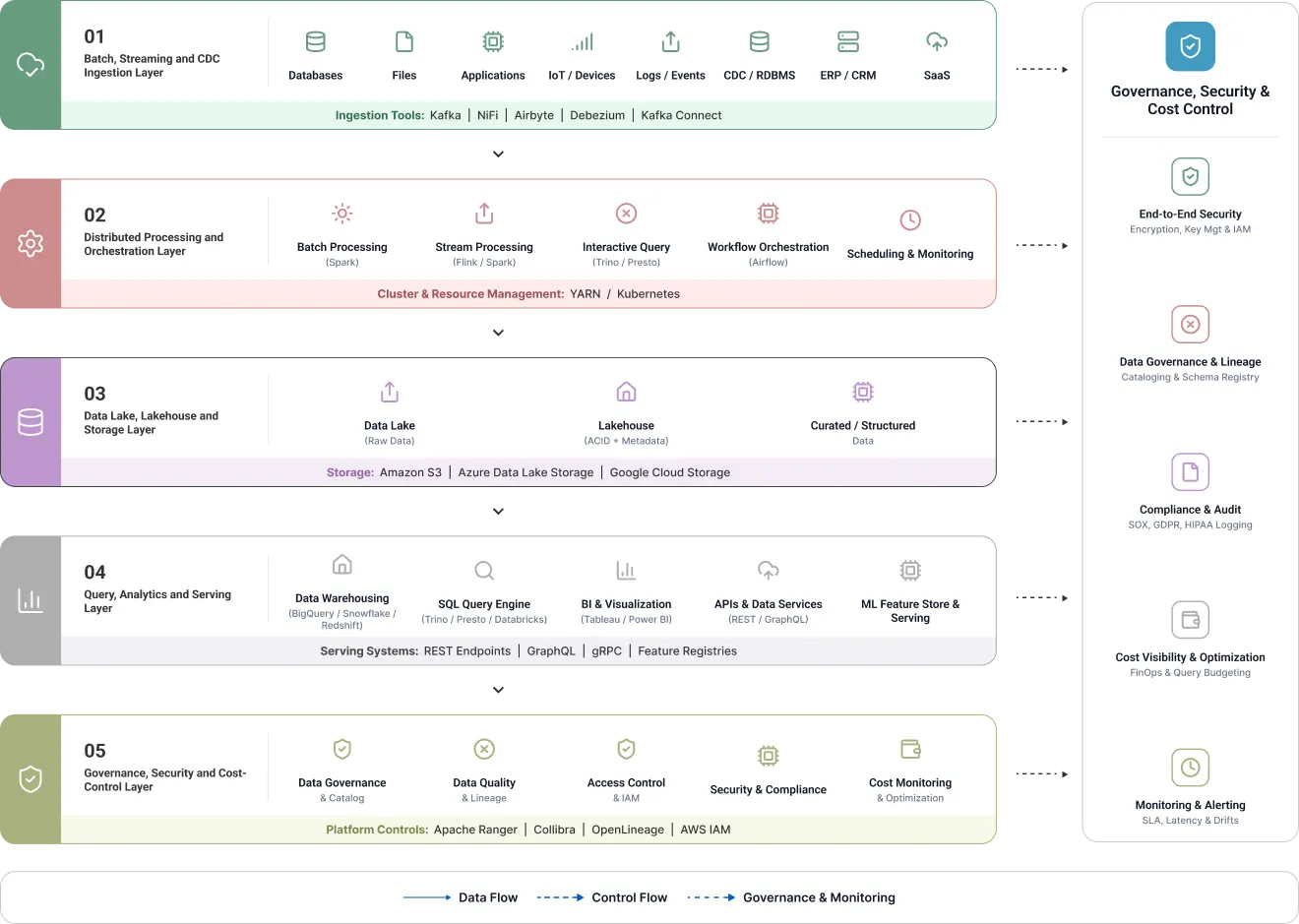Viewport: 1299px width, 924px height.
Task: Select Collibra in Platform Controls
Action: coord(554,830)
